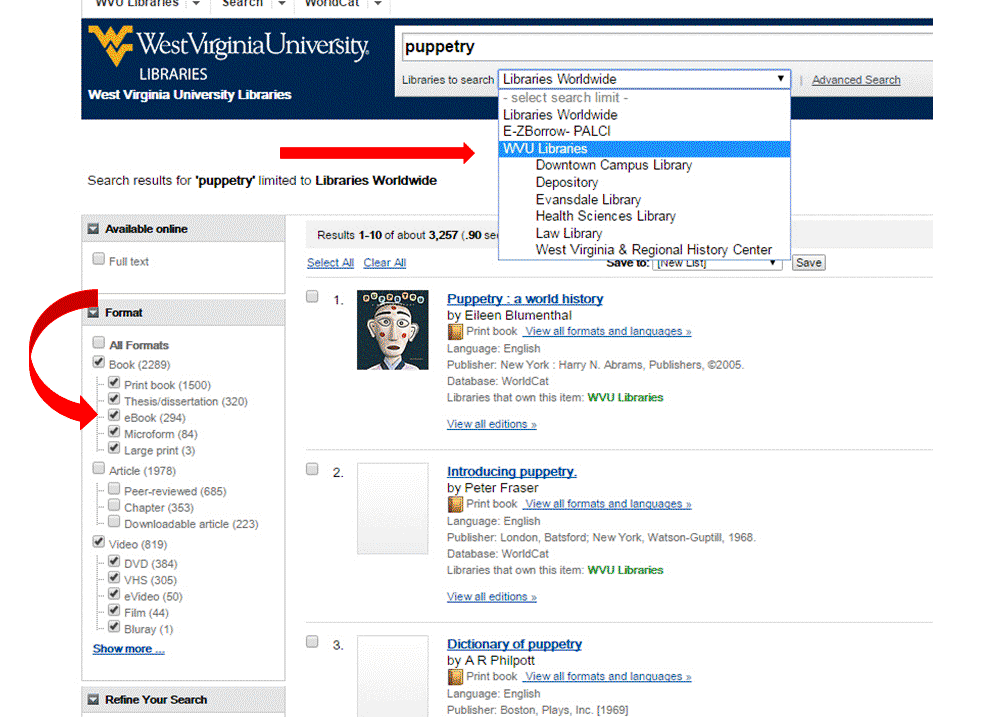Click the Advanced Search link
Viewport: 991px width, 717px height.
pyautogui.click(x=856, y=80)
